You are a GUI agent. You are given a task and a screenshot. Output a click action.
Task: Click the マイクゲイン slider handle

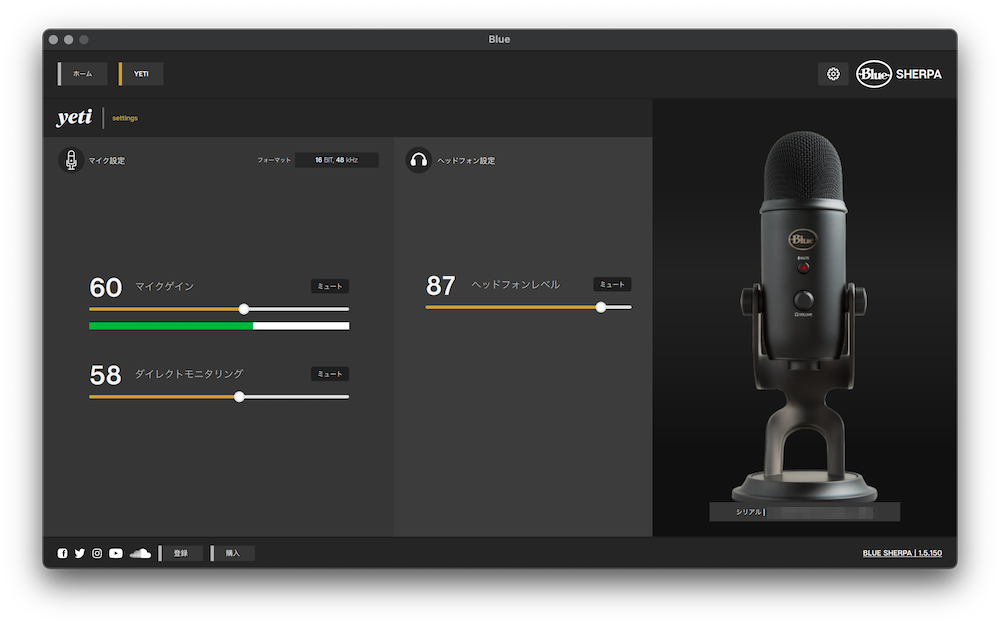point(244,309)
